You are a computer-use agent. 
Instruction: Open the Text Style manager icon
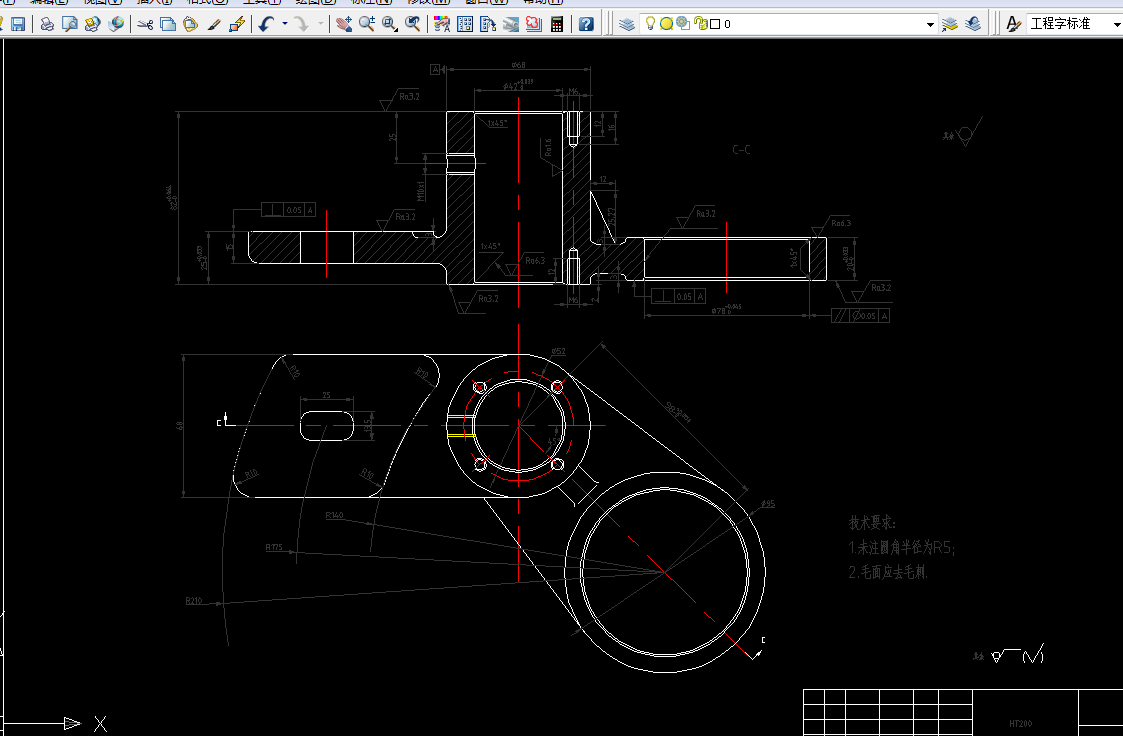coord(1013,24)
